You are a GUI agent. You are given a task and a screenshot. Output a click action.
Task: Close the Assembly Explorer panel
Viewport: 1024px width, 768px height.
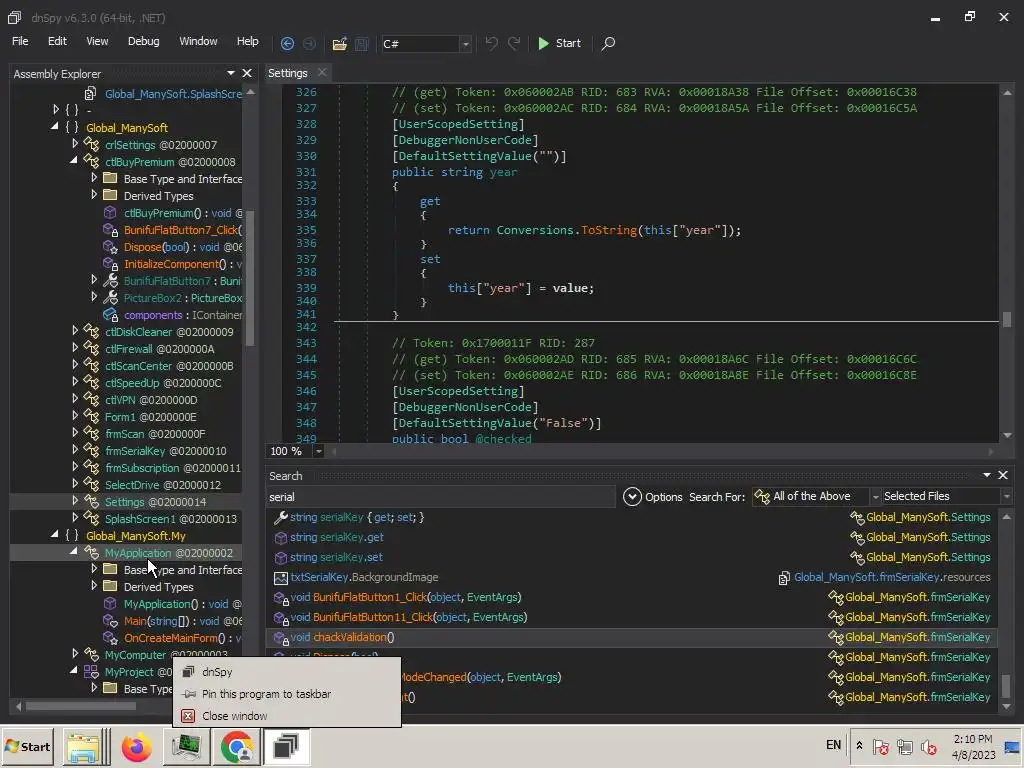point(247,73)
